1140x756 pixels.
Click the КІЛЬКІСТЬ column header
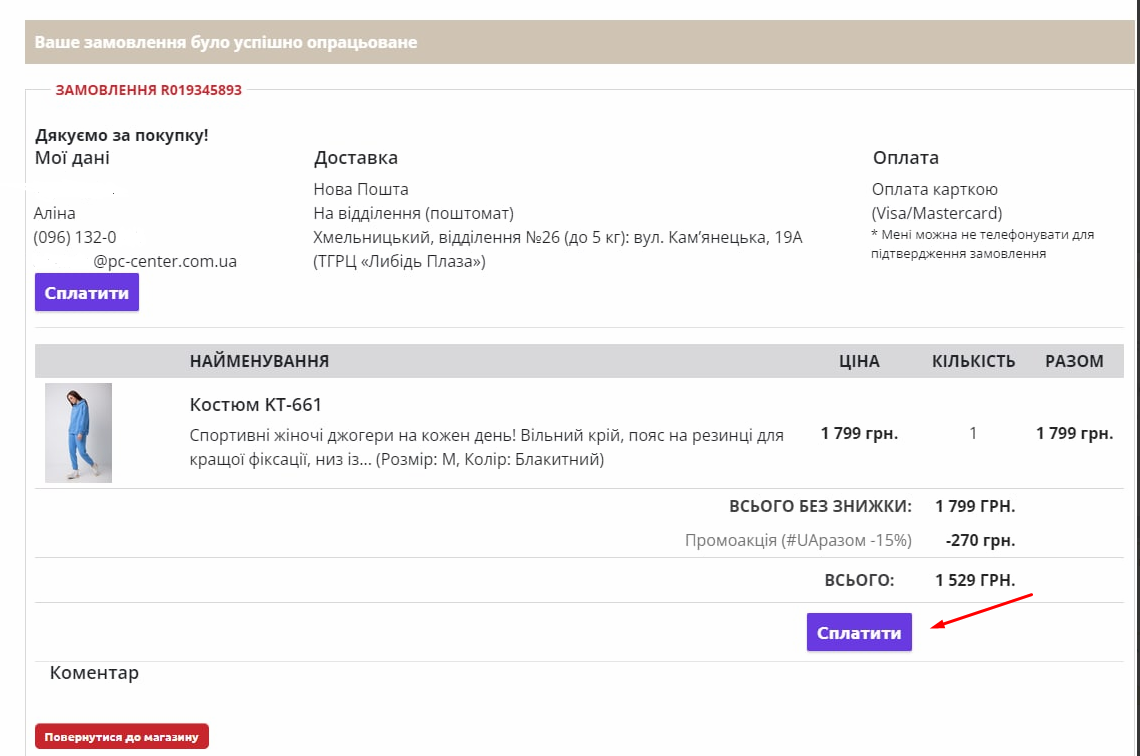coord(973,361)
